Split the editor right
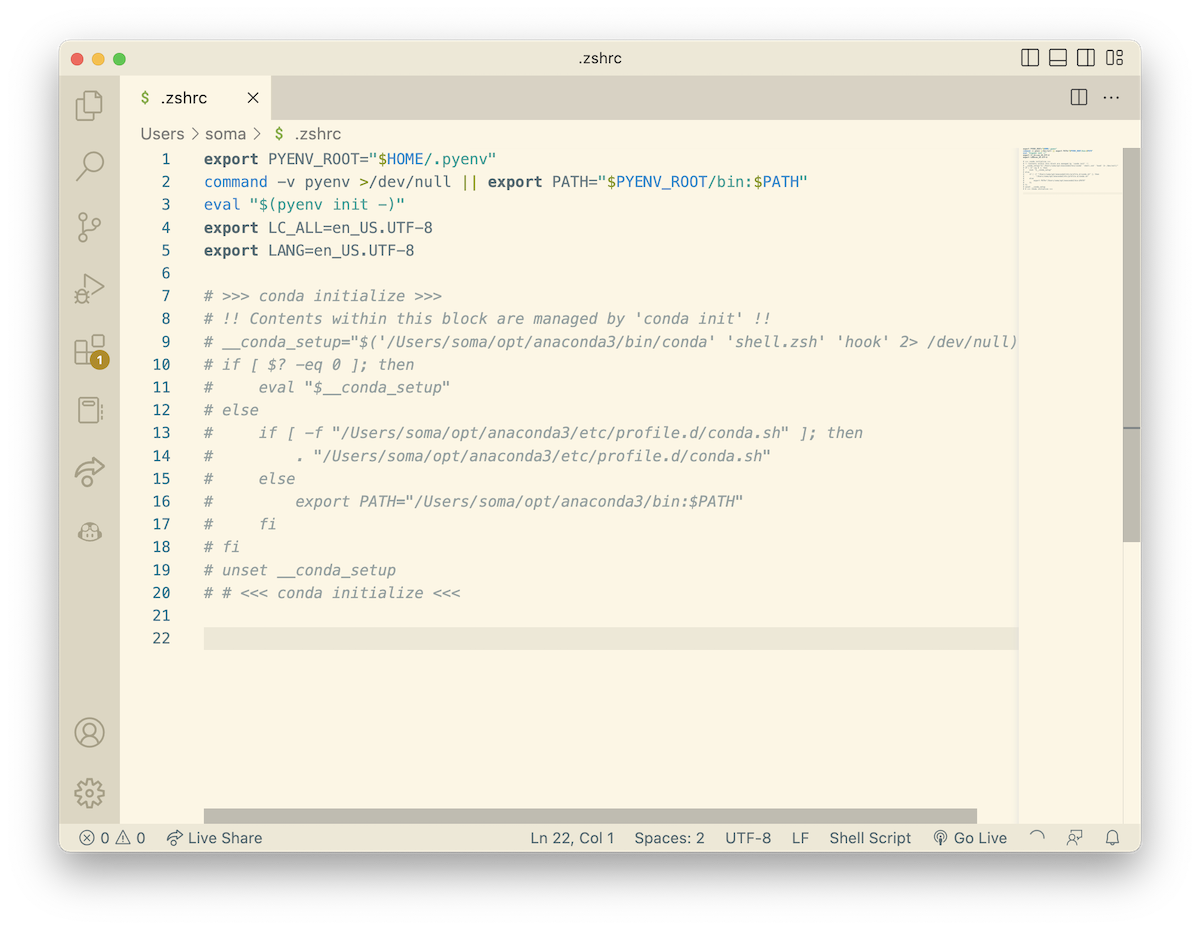 (1079, 98)
